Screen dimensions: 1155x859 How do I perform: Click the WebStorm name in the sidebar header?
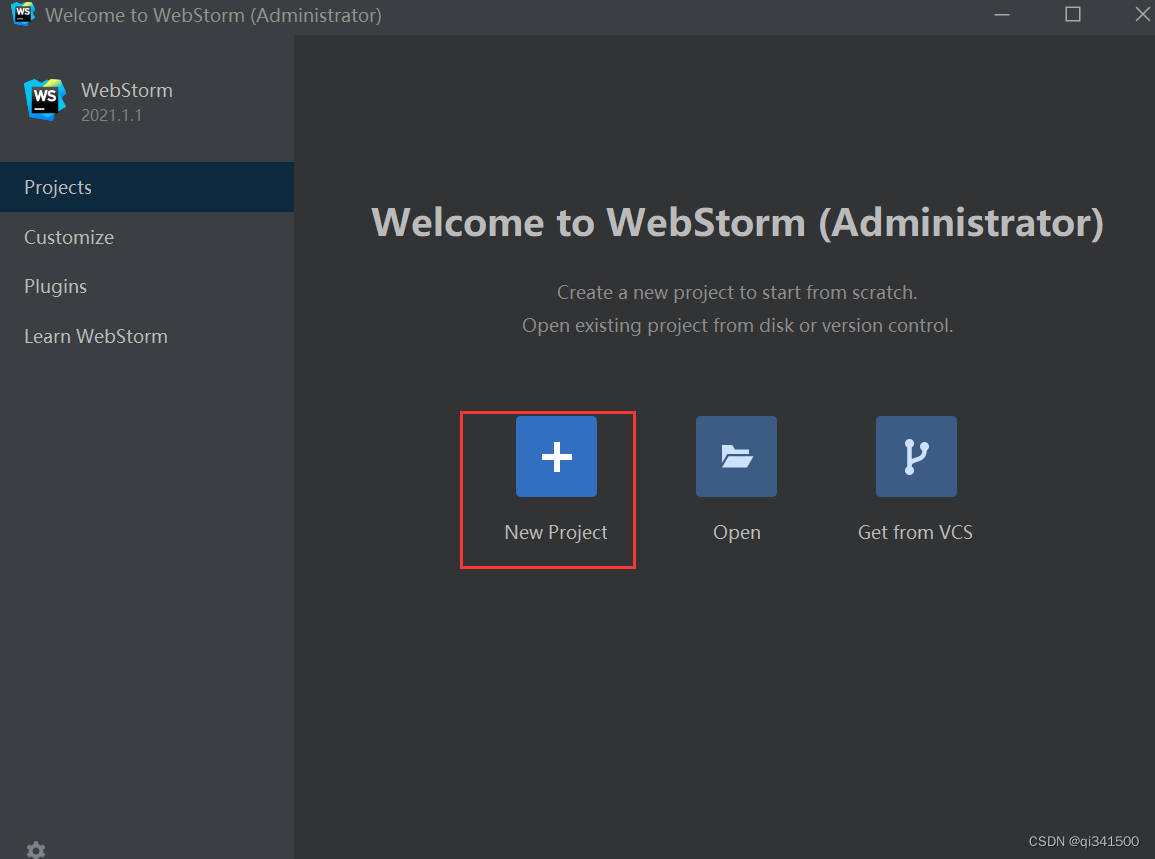tap(127, 90)
